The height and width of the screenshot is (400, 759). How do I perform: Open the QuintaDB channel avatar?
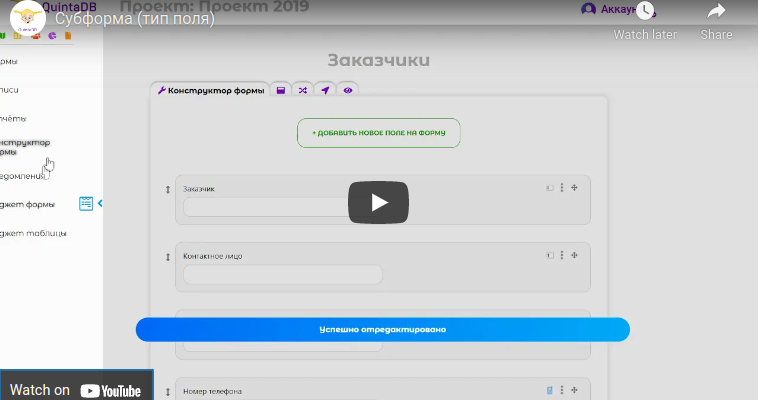pyautogui.click(x=27, y=18)
